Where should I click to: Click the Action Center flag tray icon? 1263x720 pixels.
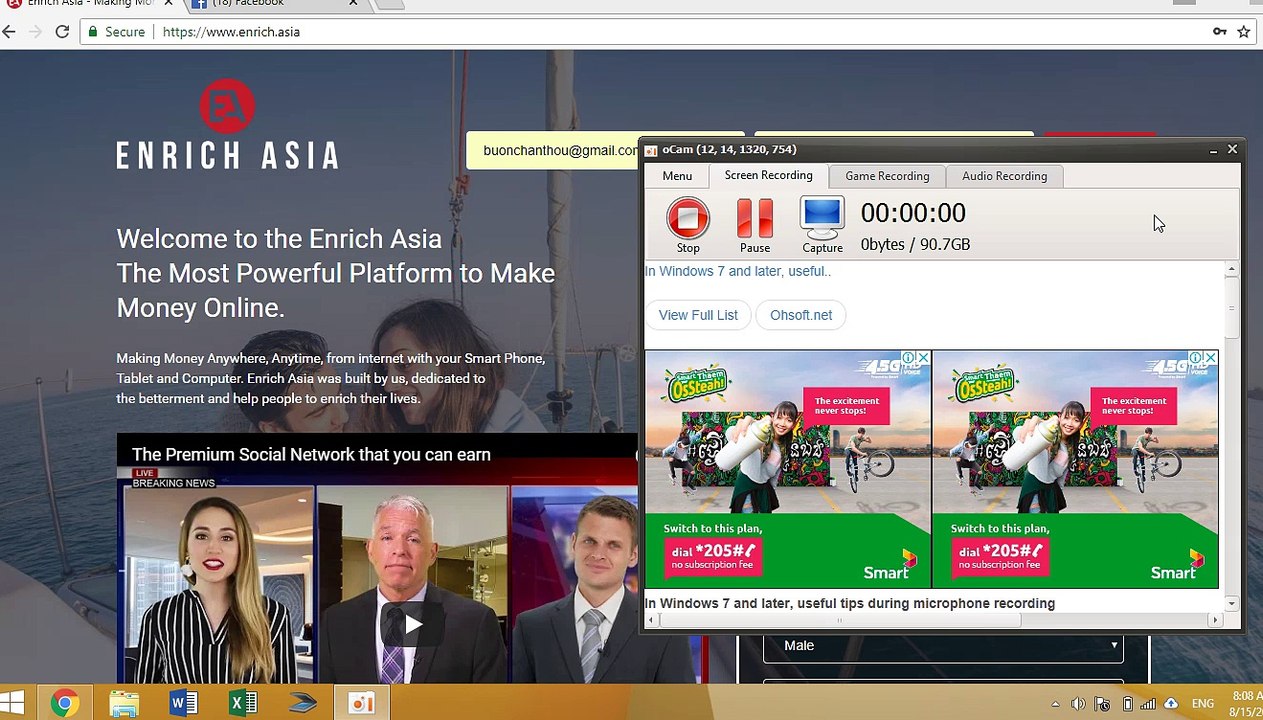1102,705
